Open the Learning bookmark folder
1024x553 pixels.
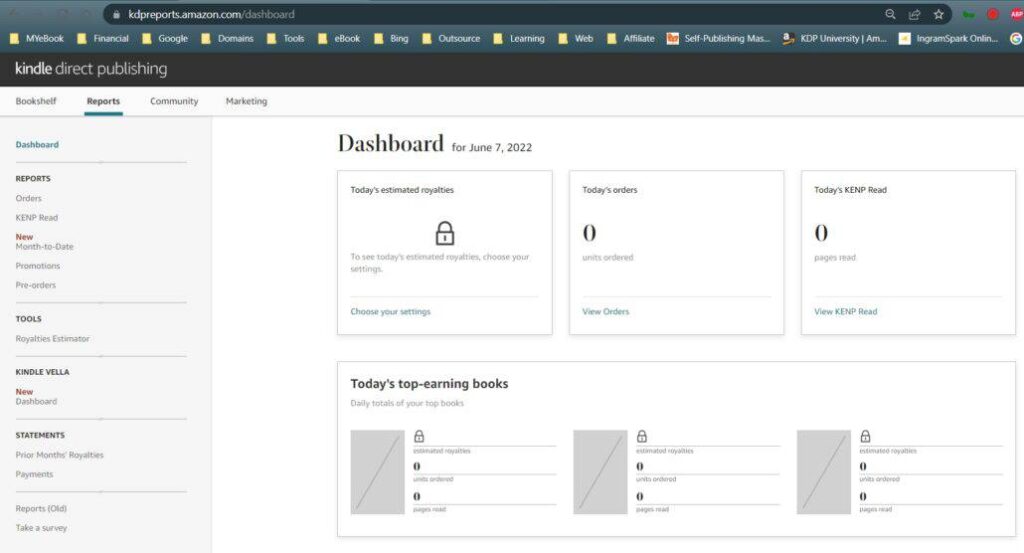tap(519, 39)
